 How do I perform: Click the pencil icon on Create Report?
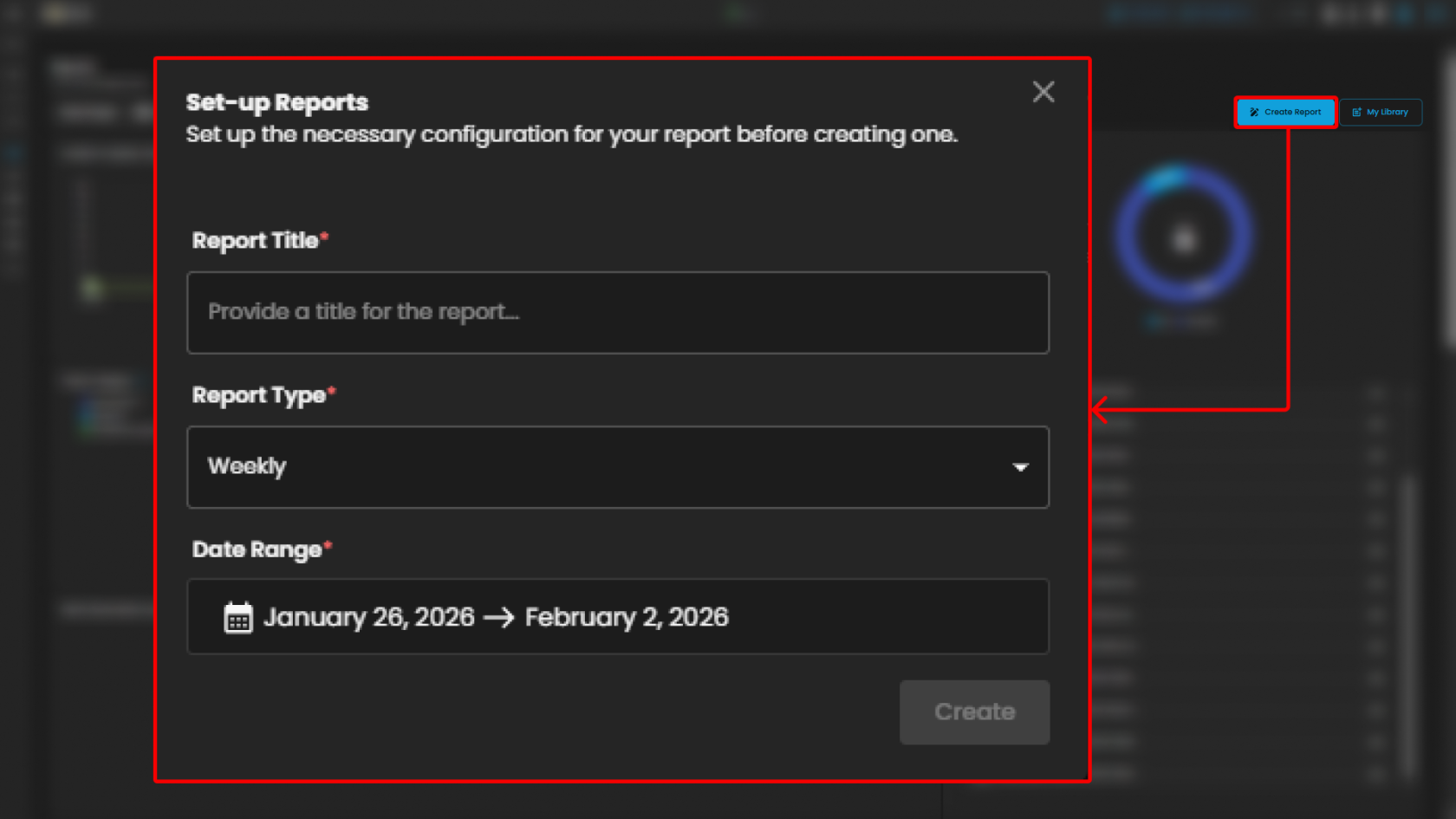[1254, 112]
